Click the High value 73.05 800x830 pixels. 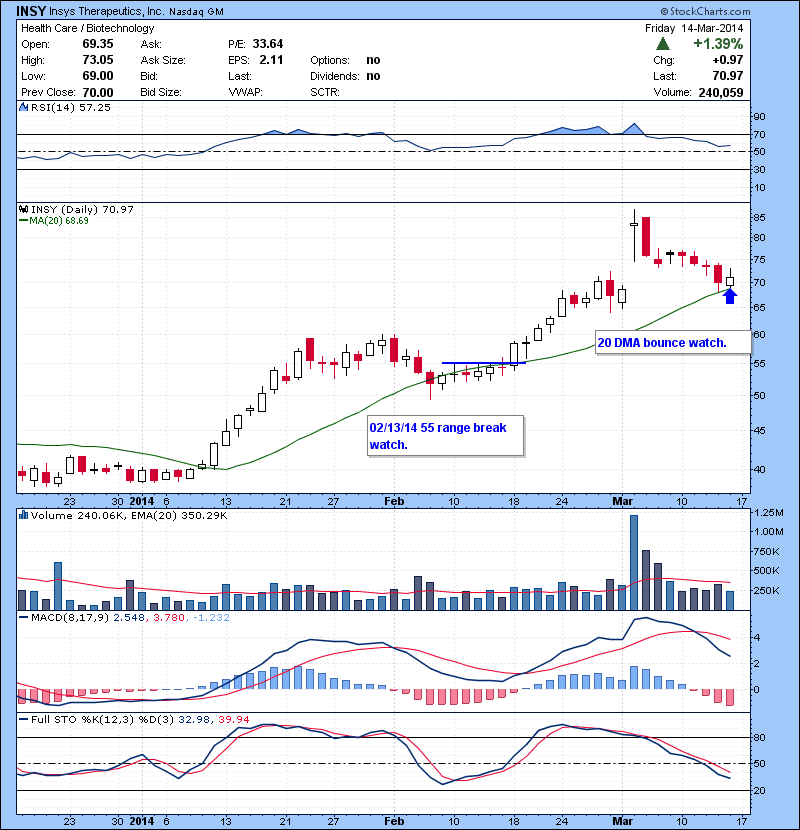coord(98,60)
